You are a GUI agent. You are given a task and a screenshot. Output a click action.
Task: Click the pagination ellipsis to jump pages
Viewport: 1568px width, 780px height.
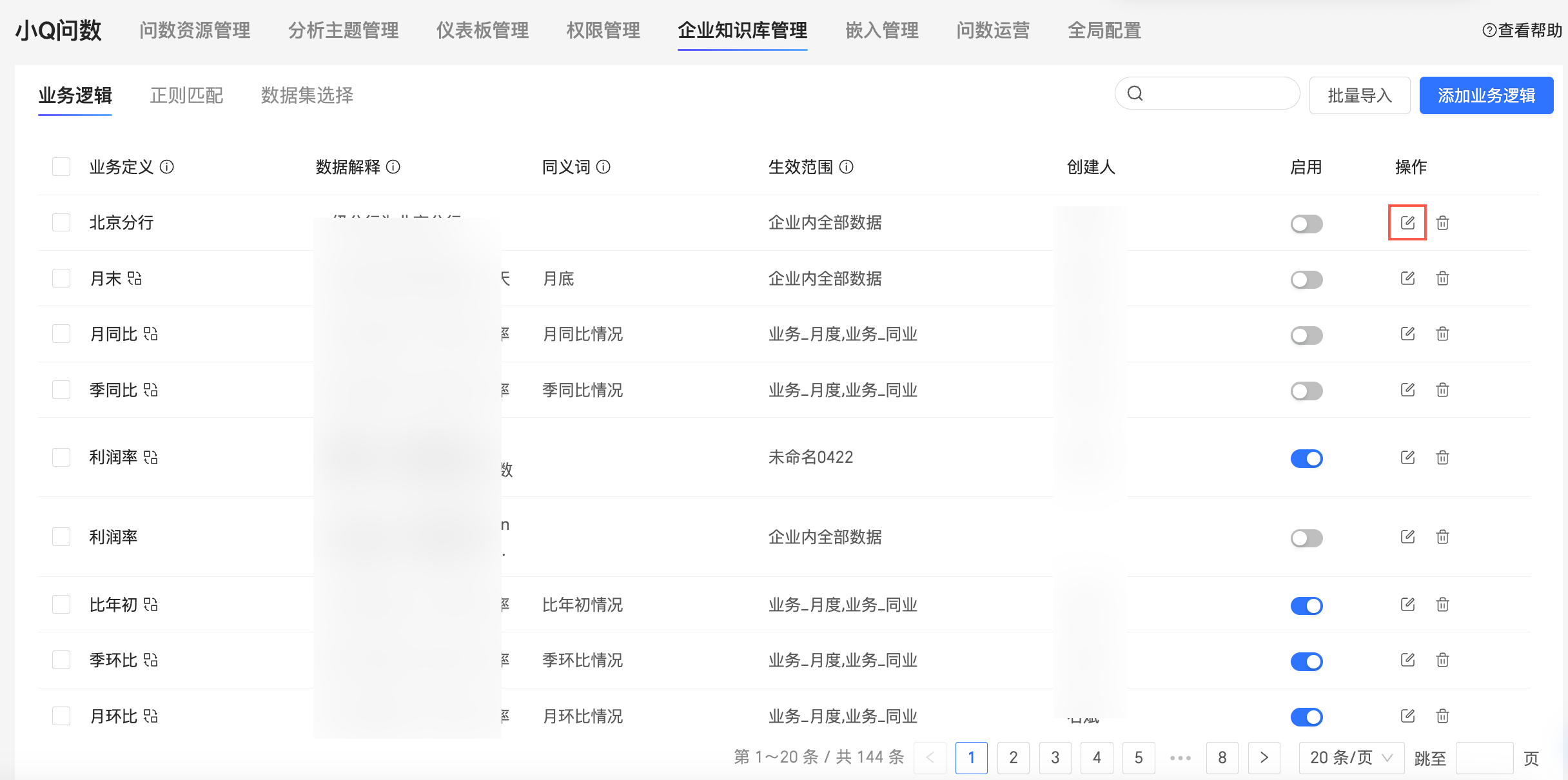pyautogui.click(x=1180, y=757)
